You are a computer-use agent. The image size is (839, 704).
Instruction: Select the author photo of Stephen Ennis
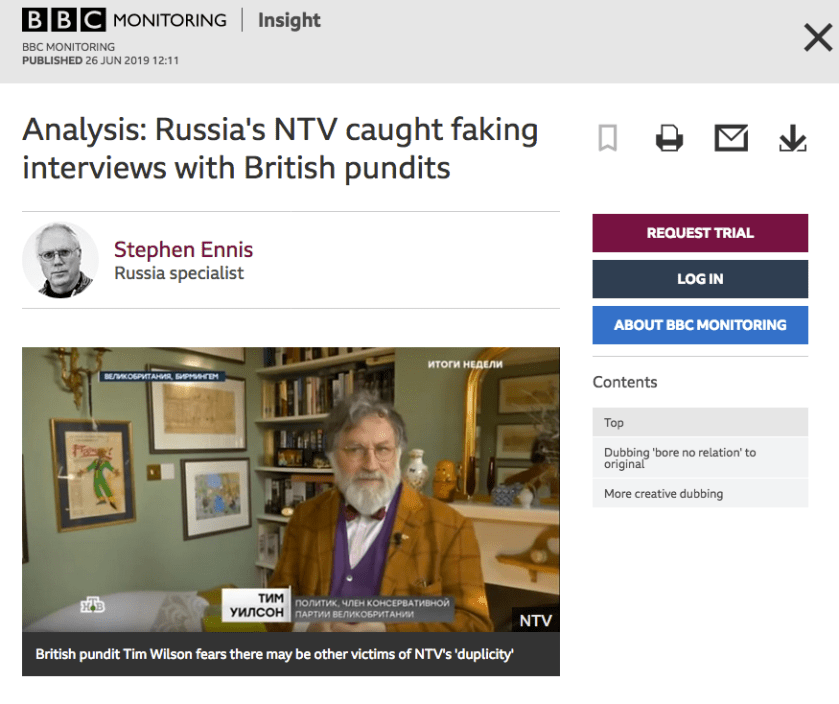tap(60, 260)
